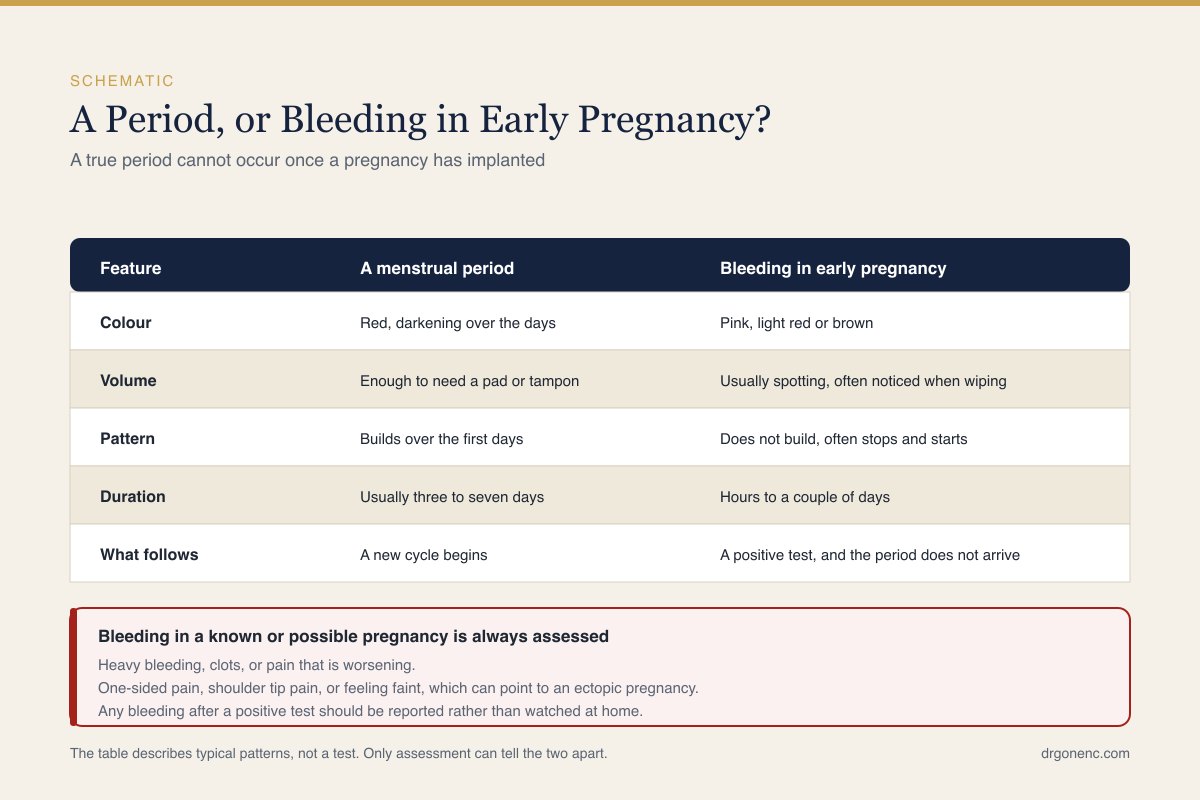Click the 'A menstrual period' column header
This screenshot has height=800, width=1200.
click(437, 268)
